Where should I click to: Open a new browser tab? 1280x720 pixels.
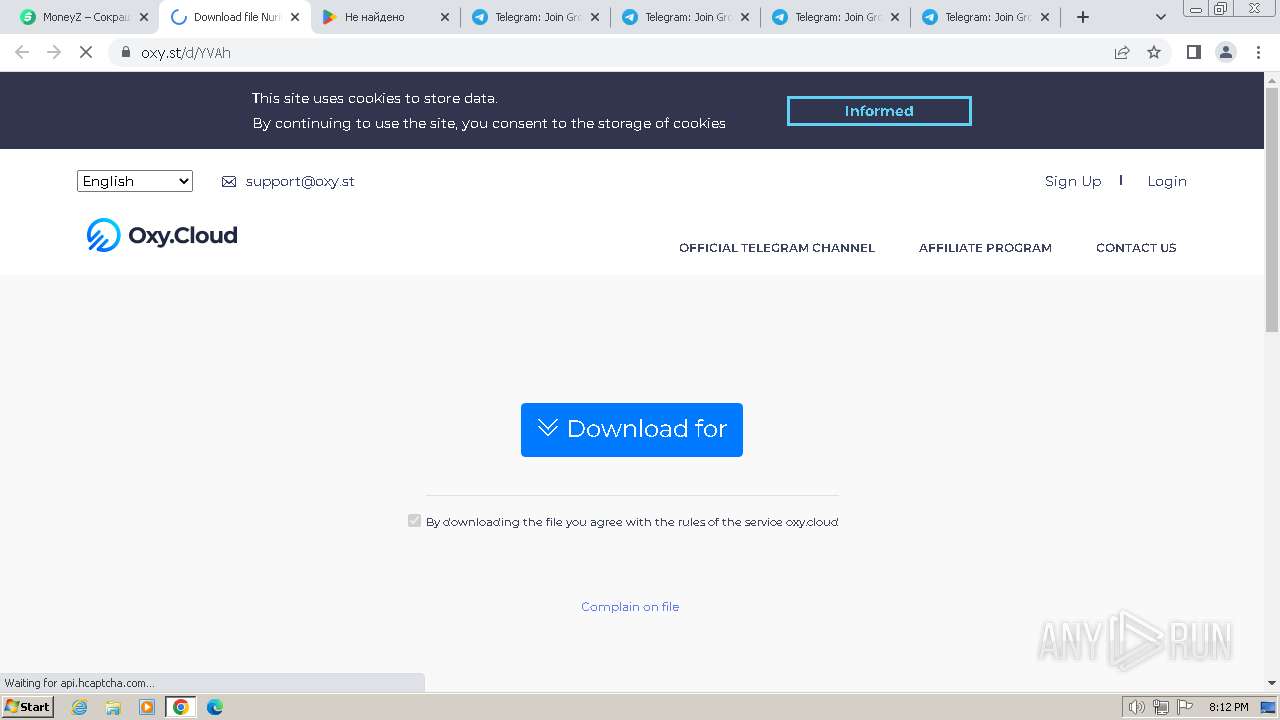click(1083, 17)
